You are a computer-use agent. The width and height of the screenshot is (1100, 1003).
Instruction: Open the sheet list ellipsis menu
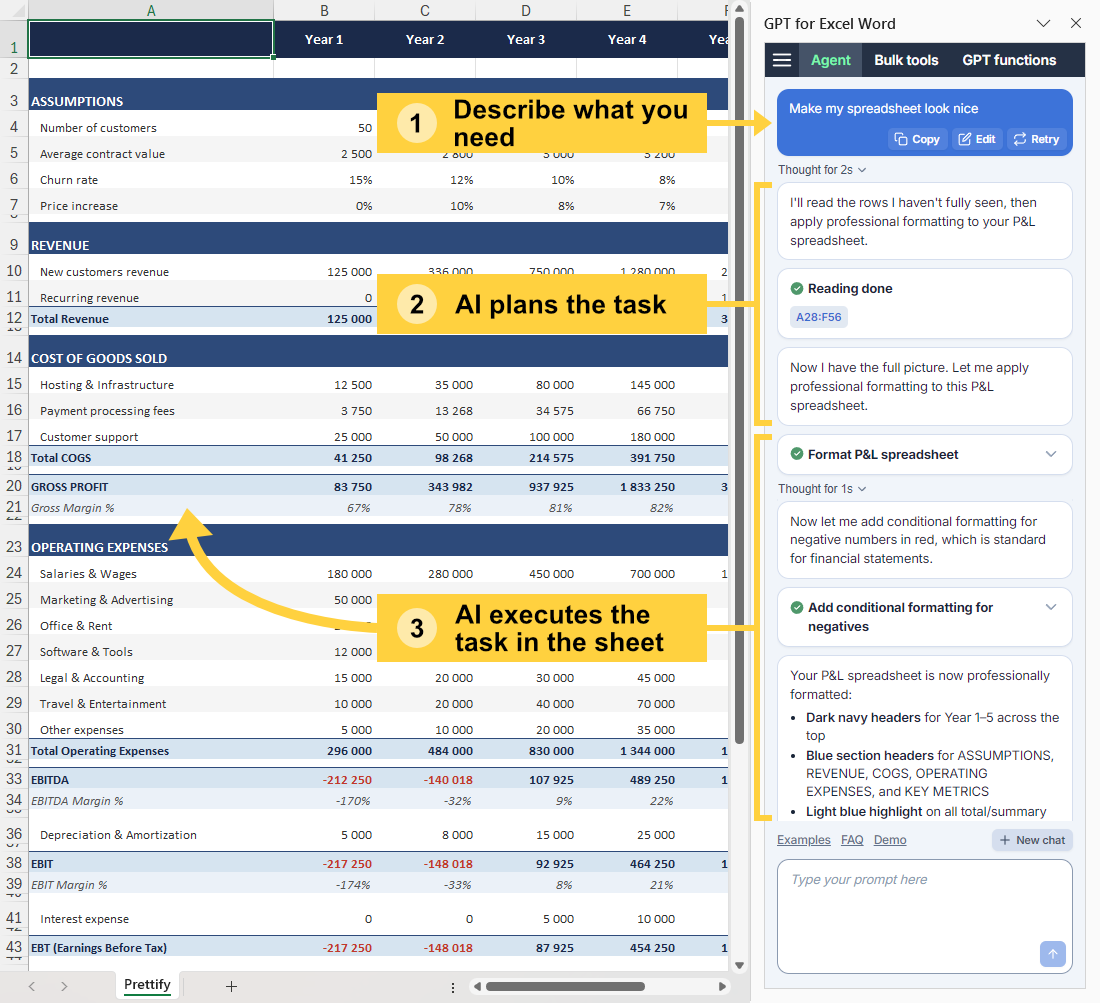[x=453, y=987]
